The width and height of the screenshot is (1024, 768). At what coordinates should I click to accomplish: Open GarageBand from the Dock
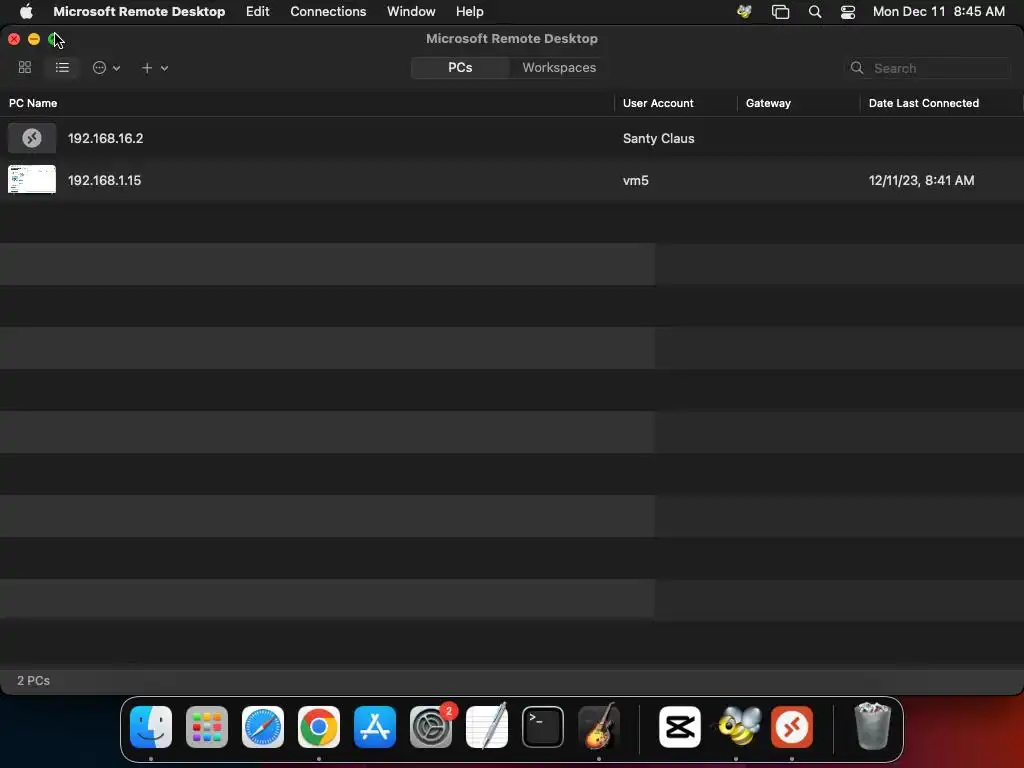pos(599,726)
